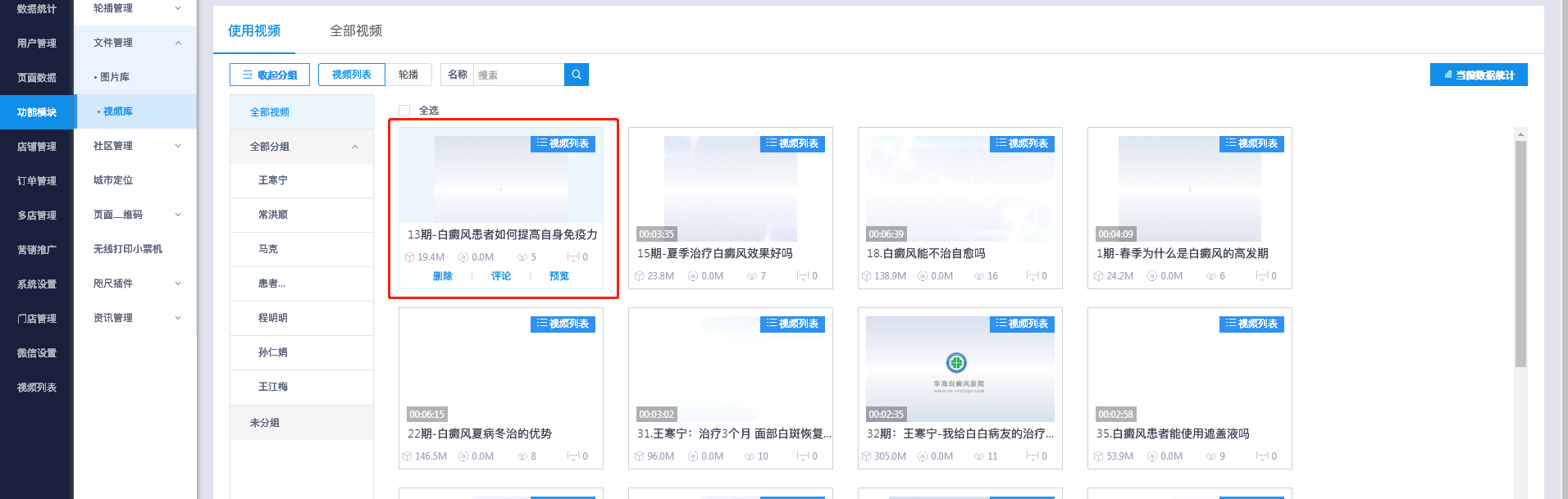The image size is (1568, 499).
Task: Click the 搜索 name input field
Action: coord(518,75)
